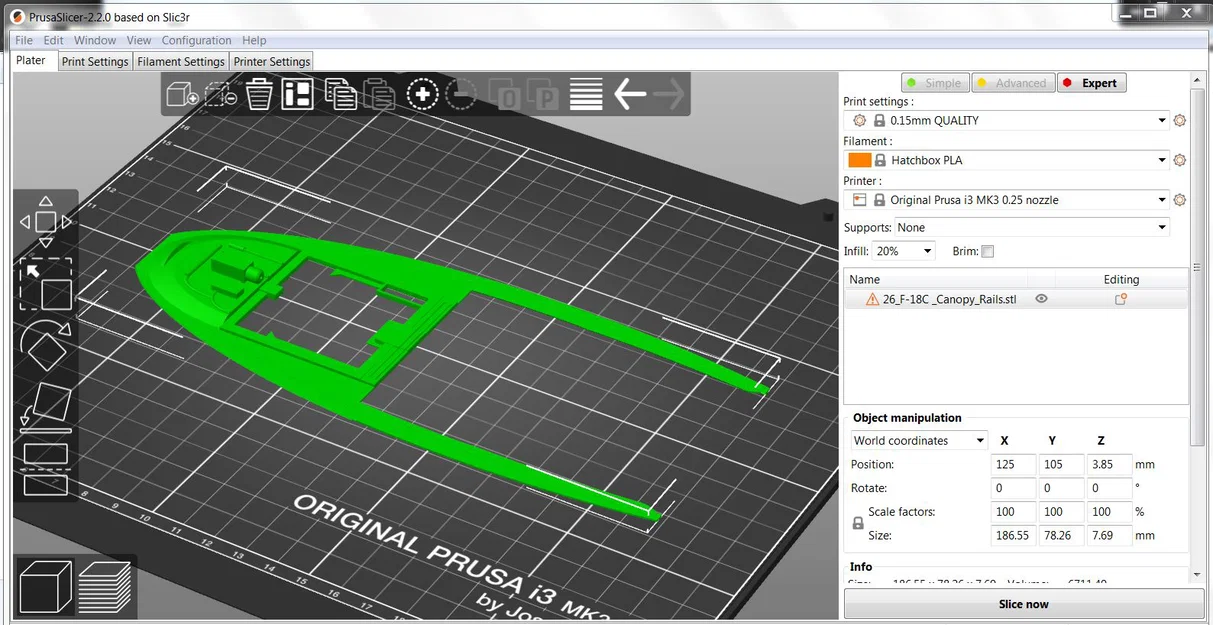Screen dimensions: 1213x625
Task: Click the Undo left arrow
Action: [630, 95]
